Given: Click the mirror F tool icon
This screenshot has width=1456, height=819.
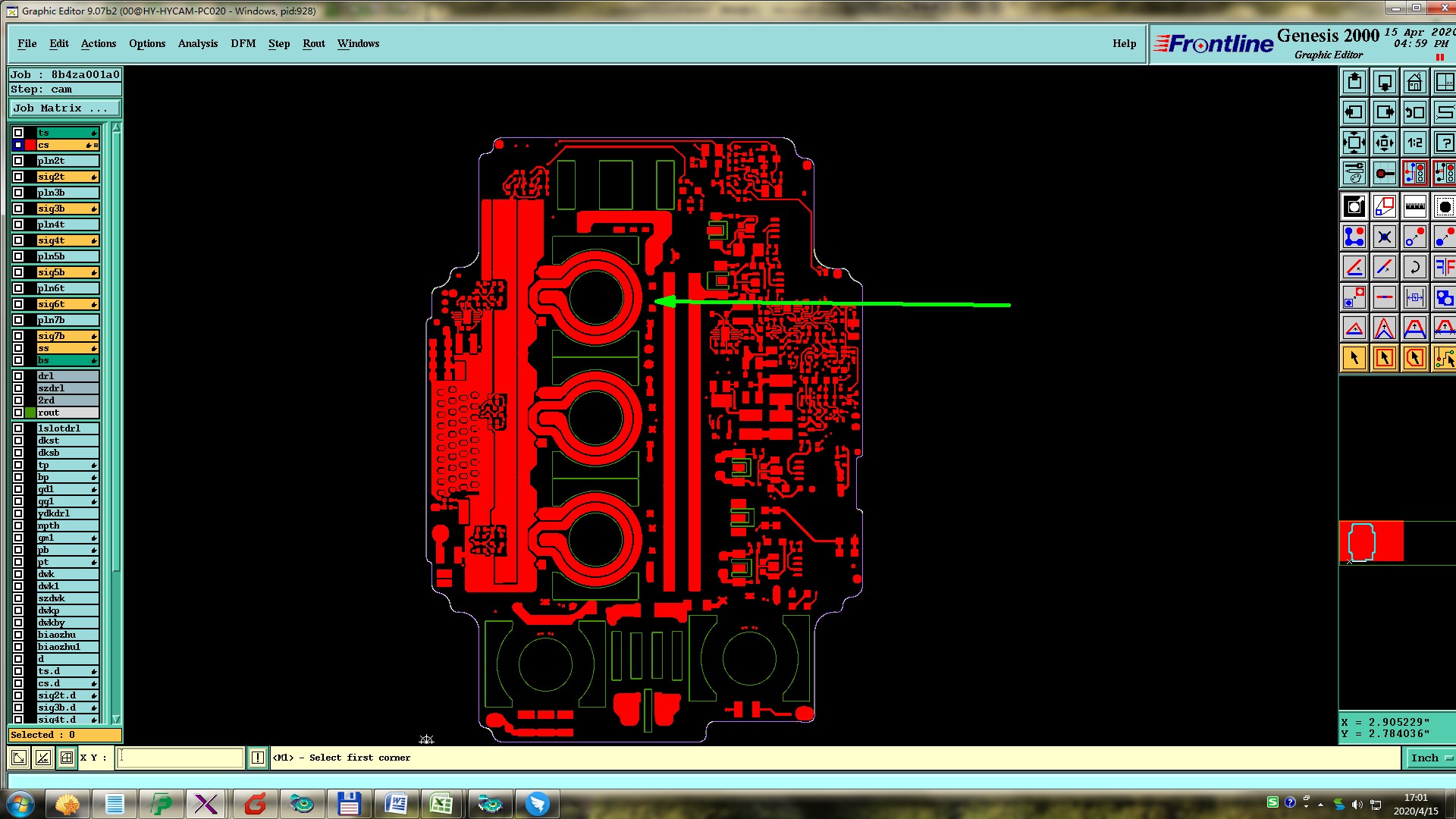Looking at the screenshot, I should 1444,267.
